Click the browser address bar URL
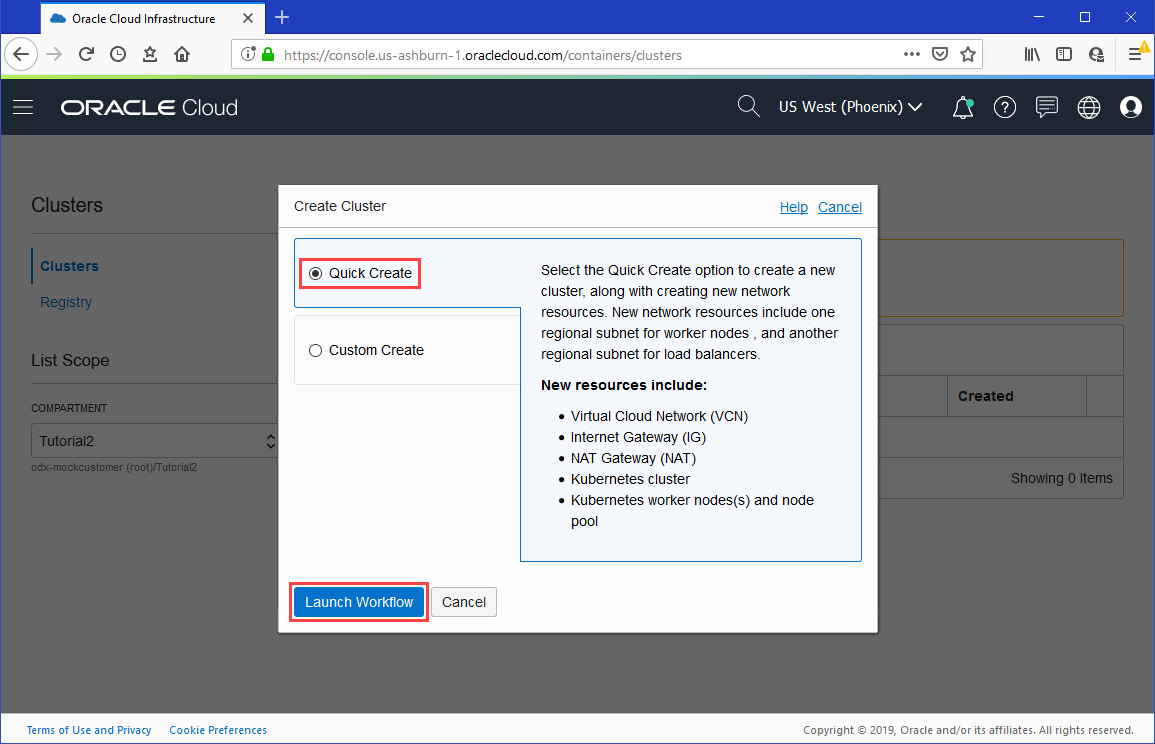This screenshot has width=1155, height=744. pos(482,55)
